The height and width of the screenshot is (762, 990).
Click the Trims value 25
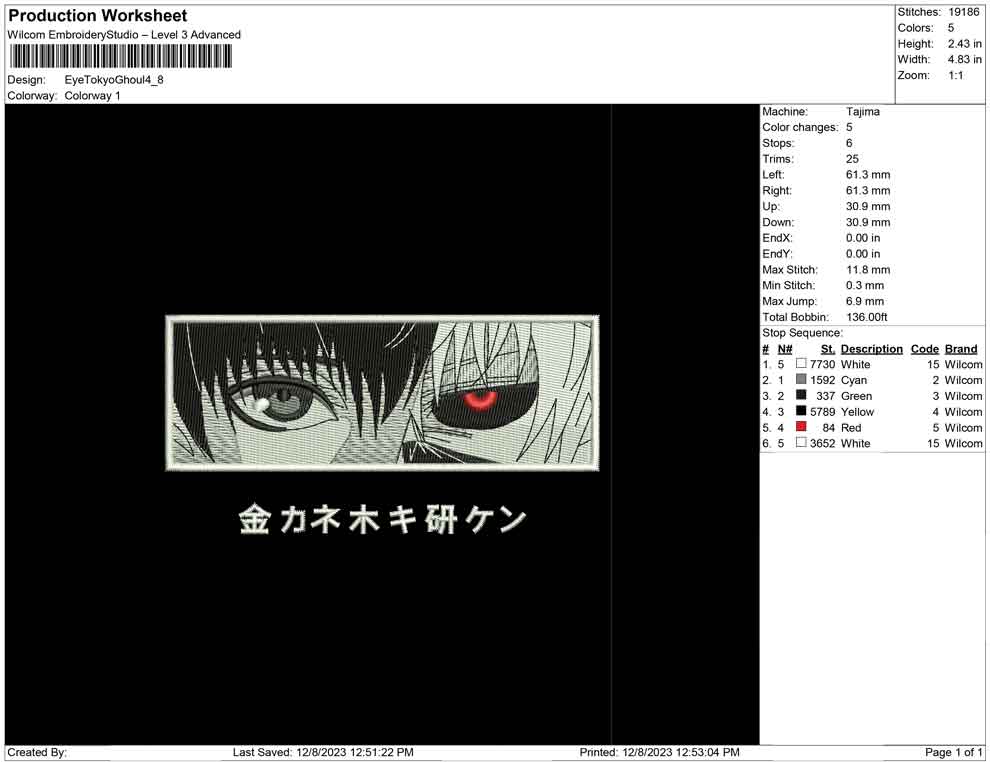tap(852, 159)
